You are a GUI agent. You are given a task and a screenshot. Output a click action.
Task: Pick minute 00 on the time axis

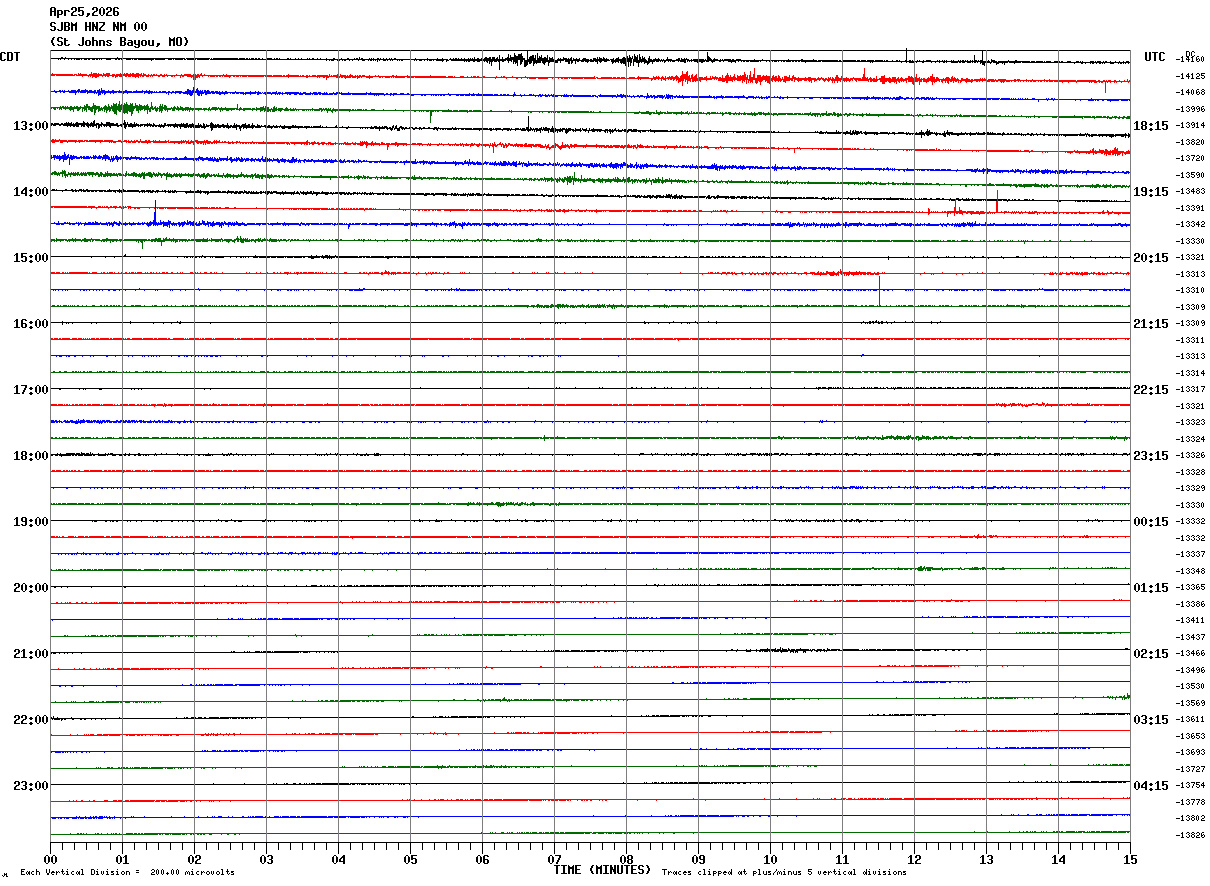50,860
